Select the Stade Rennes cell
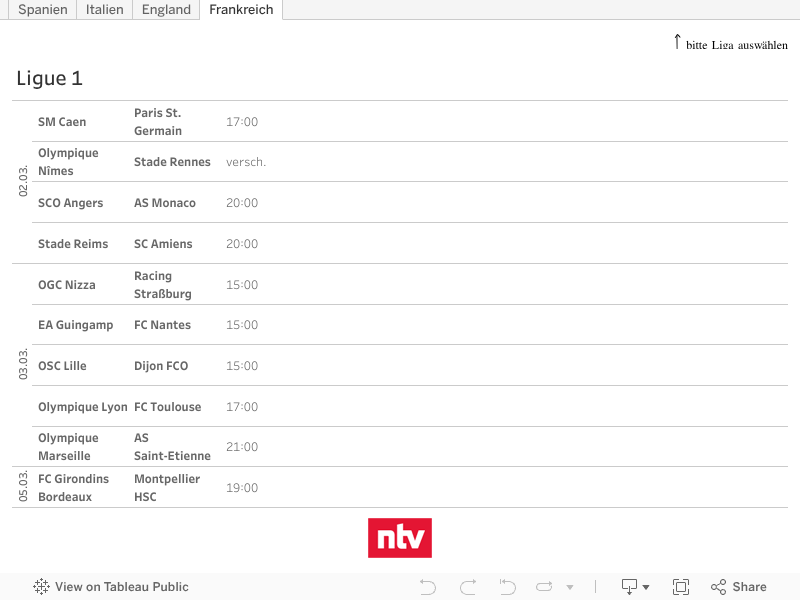The height and width of the screenshot is (600, 800). pos(172,162)
